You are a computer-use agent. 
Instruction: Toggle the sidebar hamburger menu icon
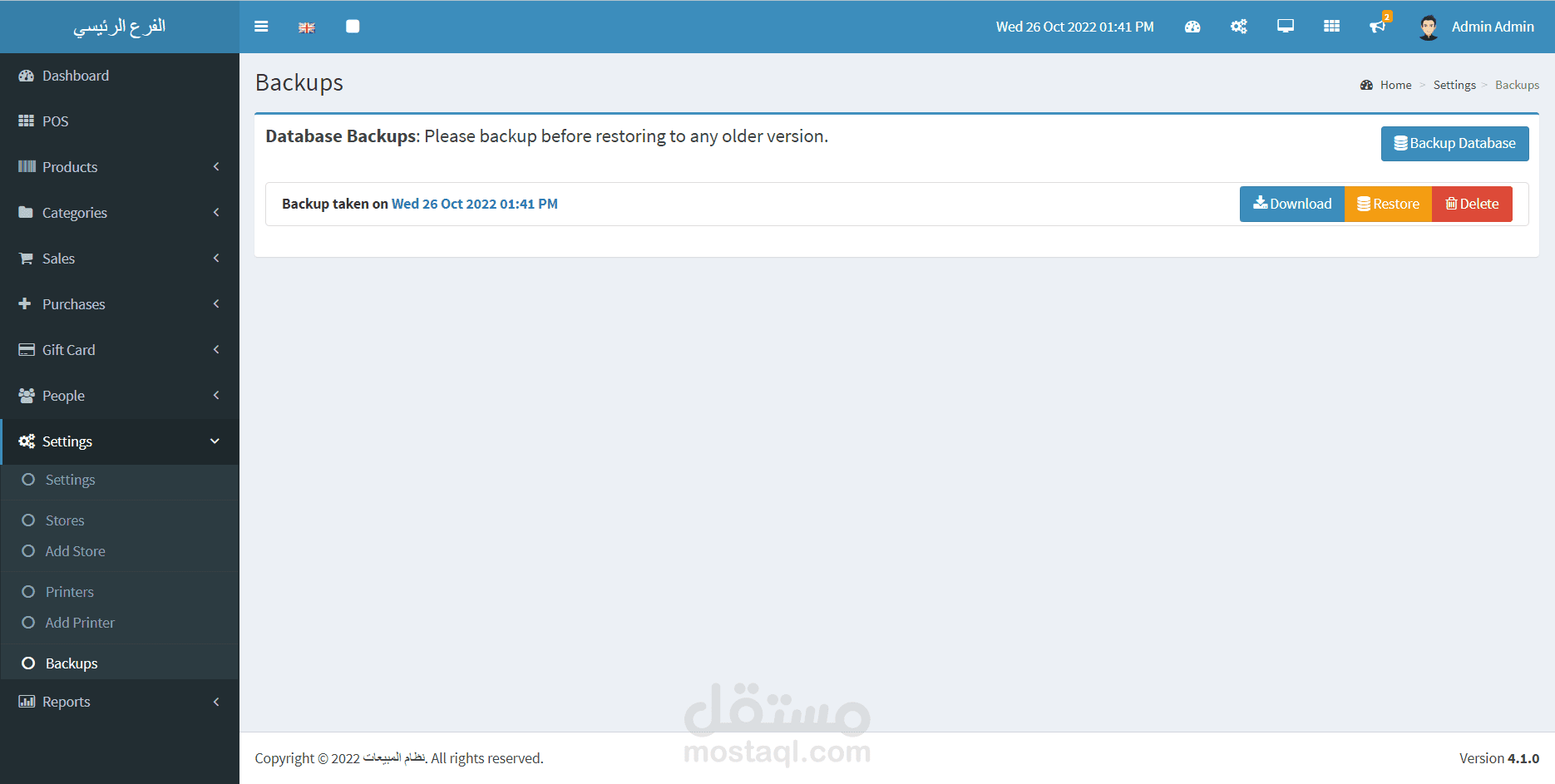tap(261, 27)
